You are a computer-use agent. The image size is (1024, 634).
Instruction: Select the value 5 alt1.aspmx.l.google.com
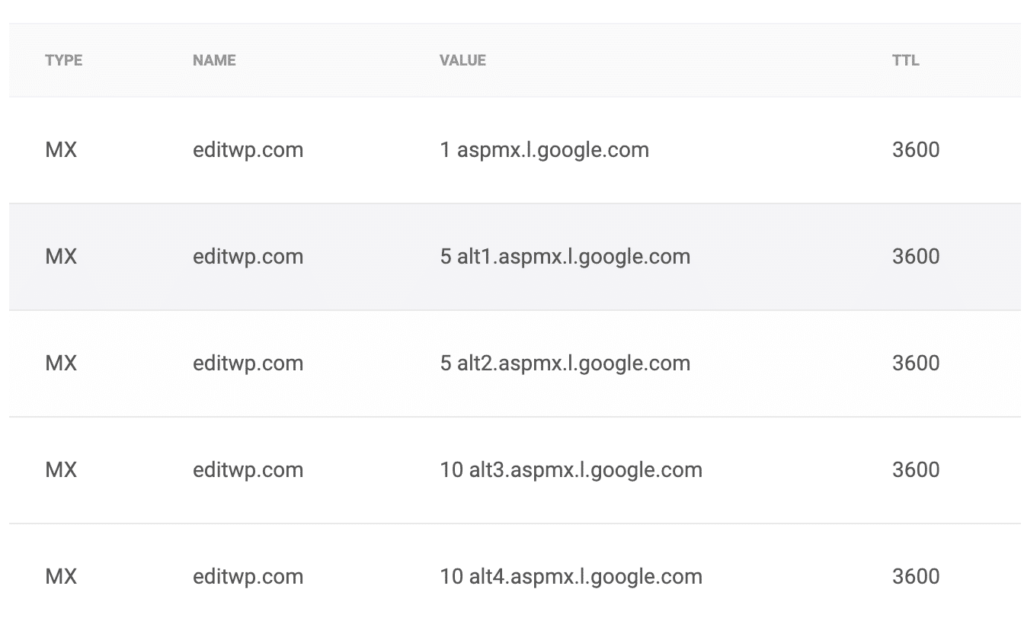click(x=565, y=257)
